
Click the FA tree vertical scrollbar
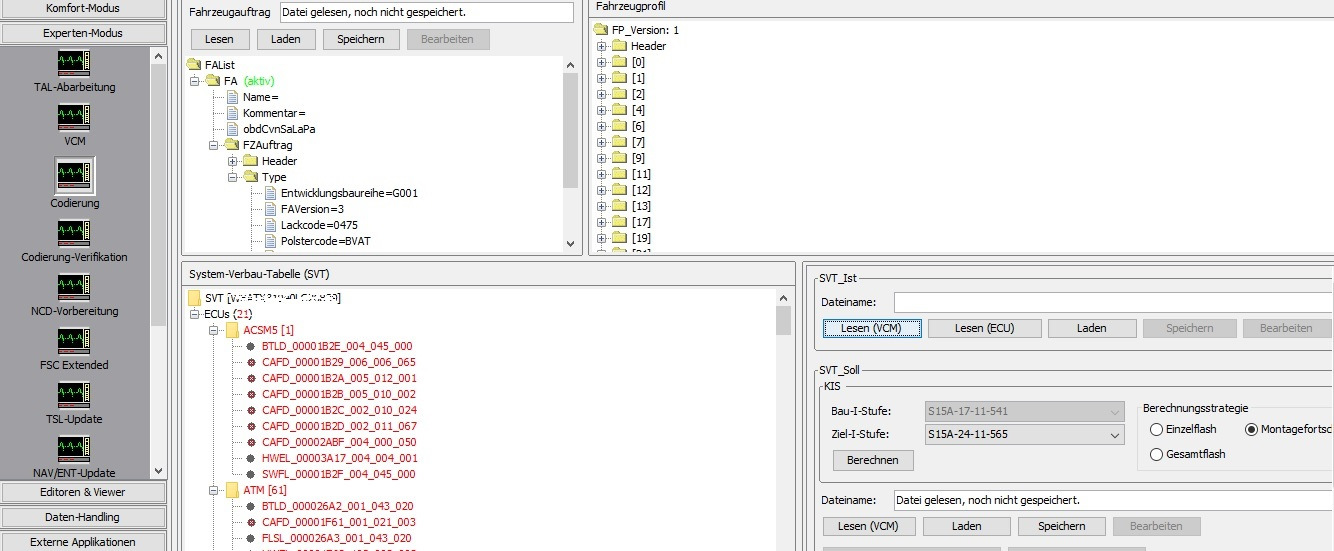(570, 130)
